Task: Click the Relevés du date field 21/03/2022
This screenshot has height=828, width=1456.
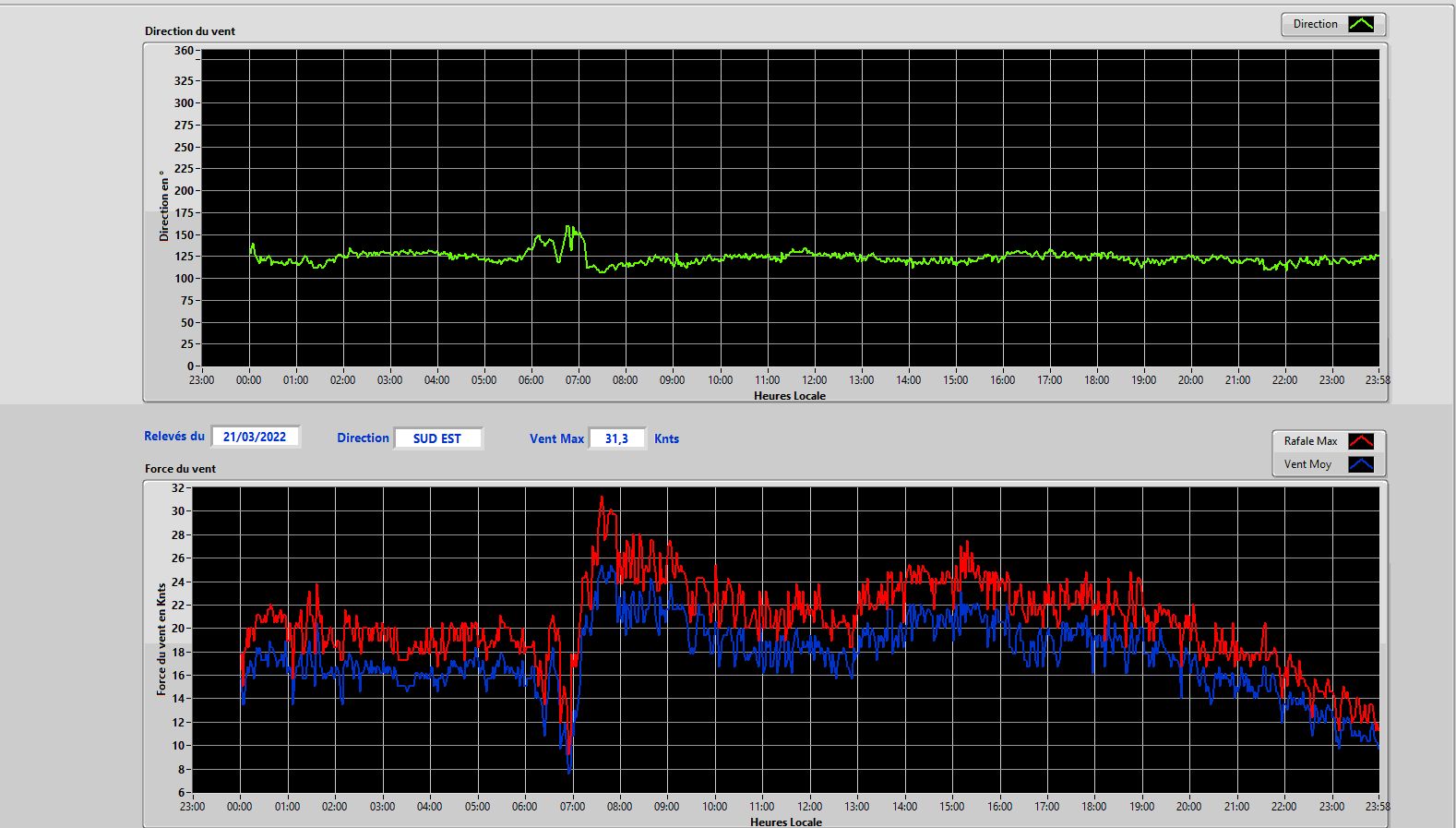Action: coord(255,437)
